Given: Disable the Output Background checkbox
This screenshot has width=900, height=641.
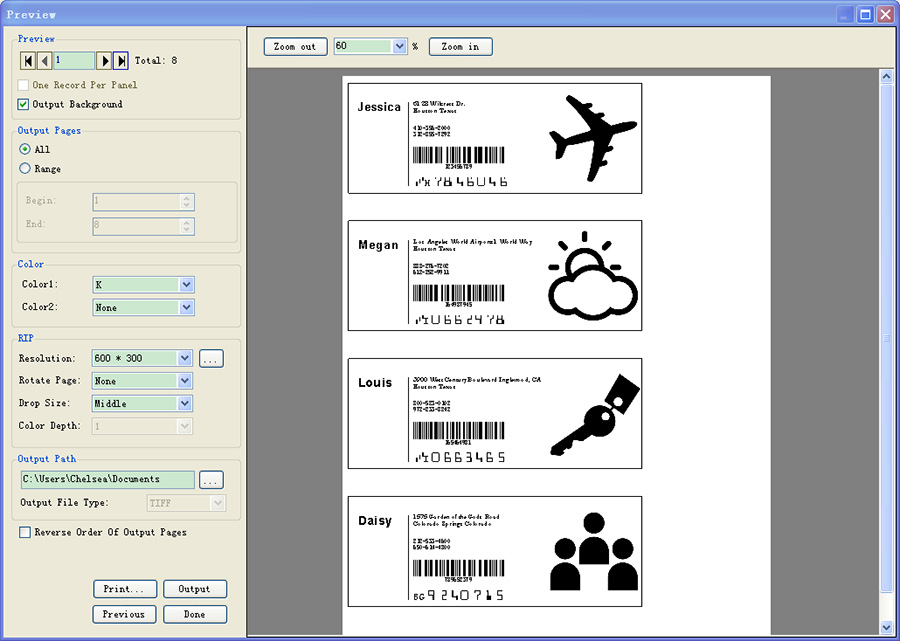Looking at the screenshot, I should pos(24,104).
